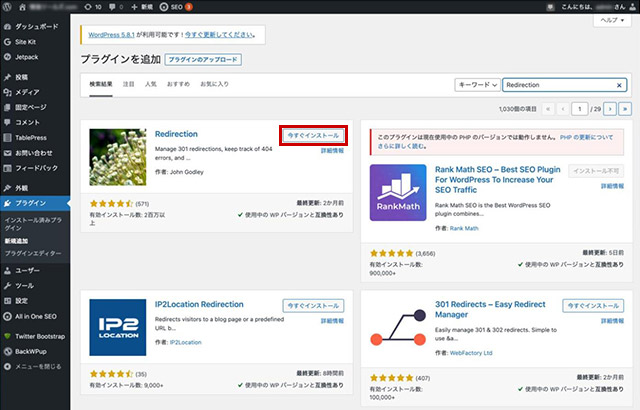
Task: Open IP2Location author link
Action: pos(186,342)
